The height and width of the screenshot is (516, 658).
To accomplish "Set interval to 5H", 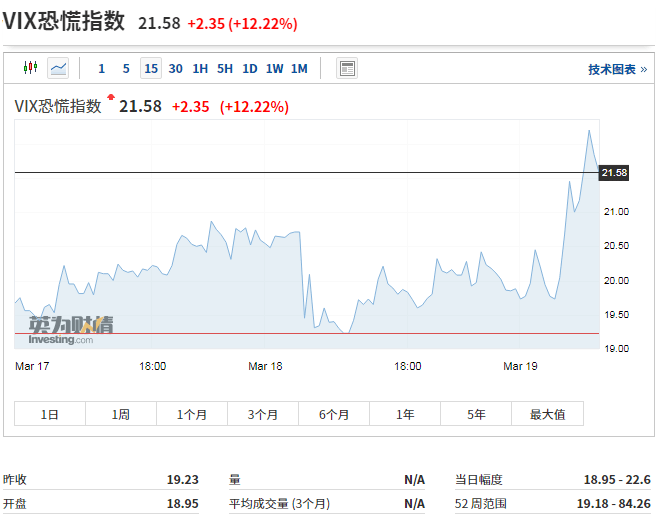I will tap(225, 68).
